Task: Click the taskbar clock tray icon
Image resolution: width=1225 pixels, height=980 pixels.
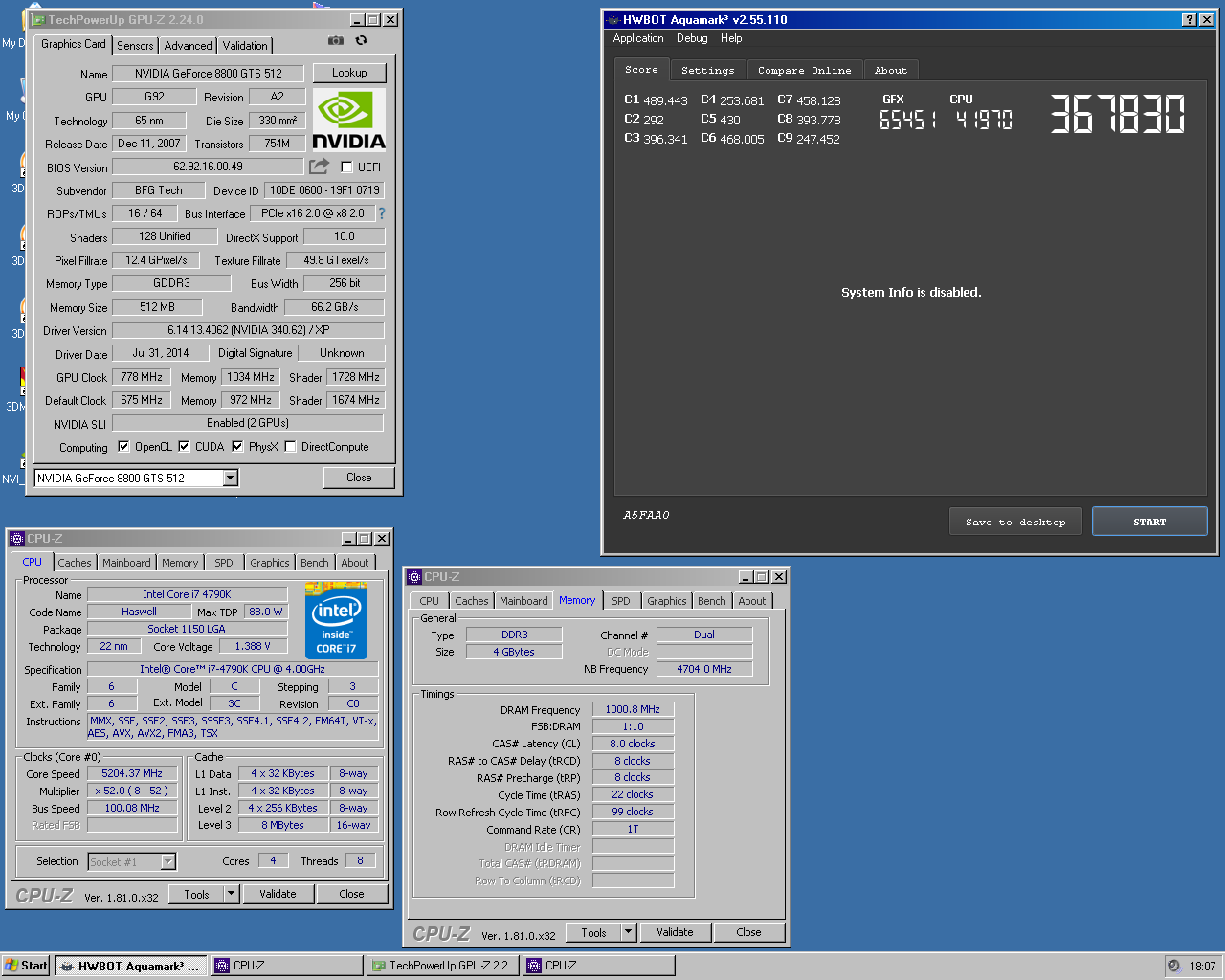Action: point(1174,966)
